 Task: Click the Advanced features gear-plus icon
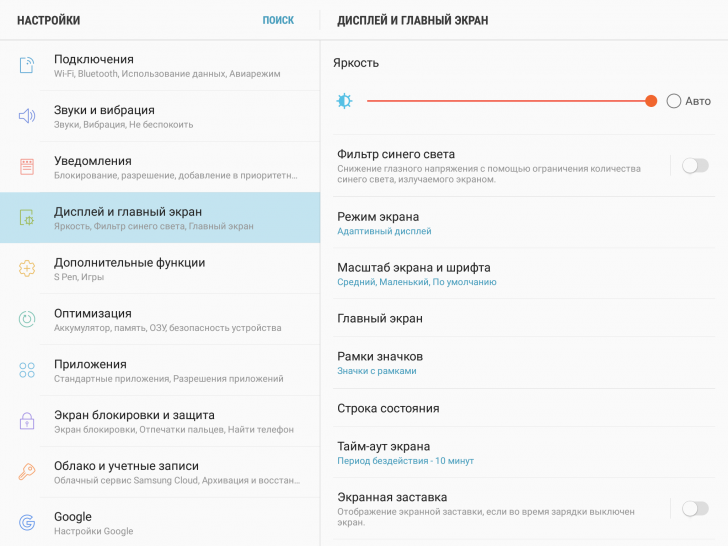coord(27,269)
